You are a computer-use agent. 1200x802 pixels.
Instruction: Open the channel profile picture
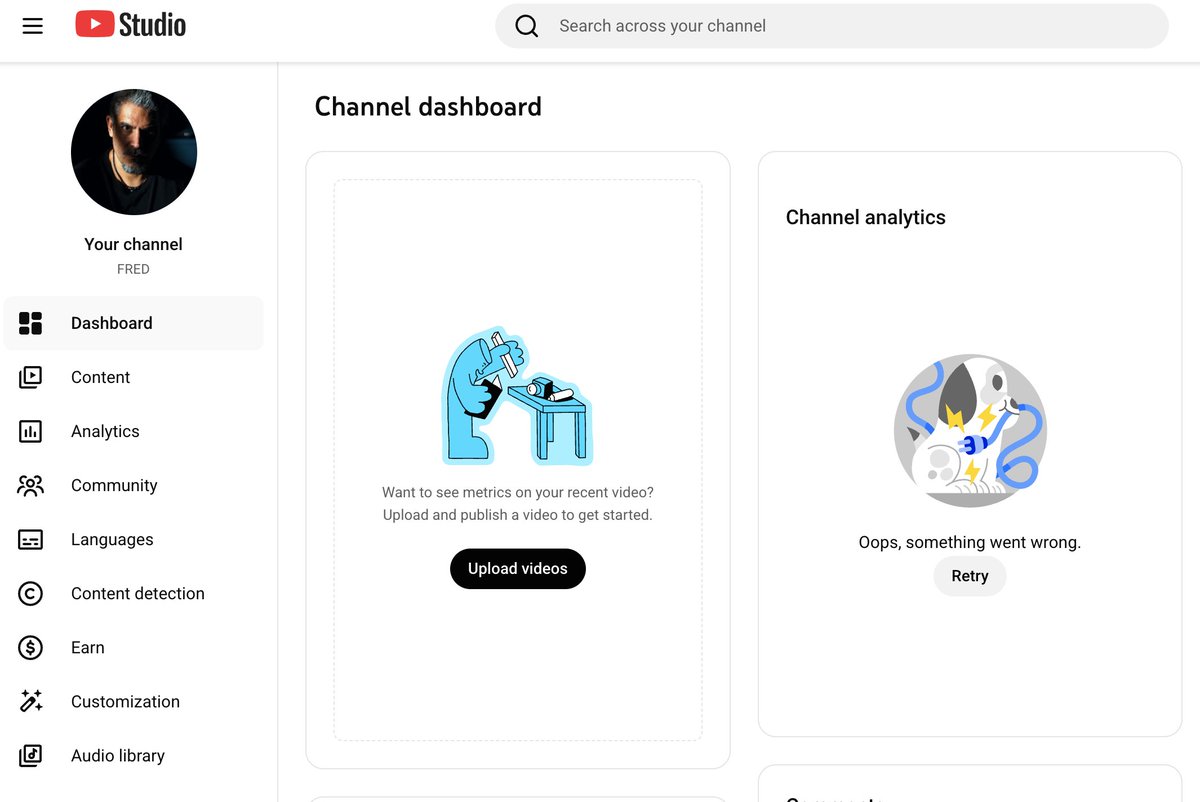134,152
